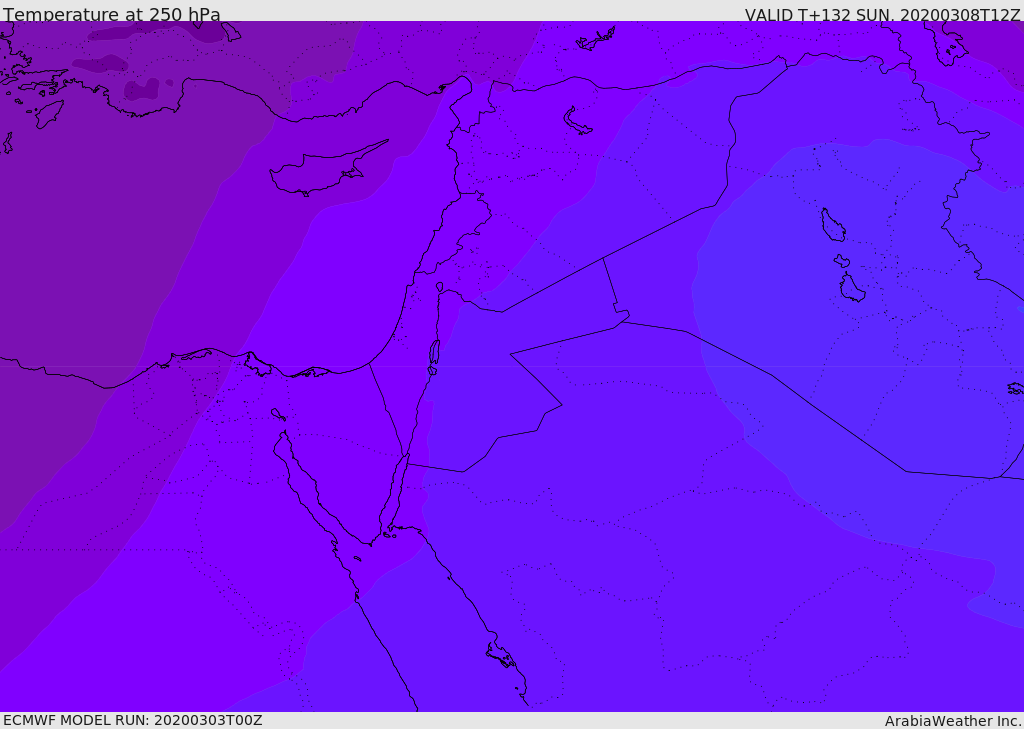Screen dimensions: 1024x729
Task: Click the ArabiaWeather Inc. credit text
Action: (x=953, y=720)
